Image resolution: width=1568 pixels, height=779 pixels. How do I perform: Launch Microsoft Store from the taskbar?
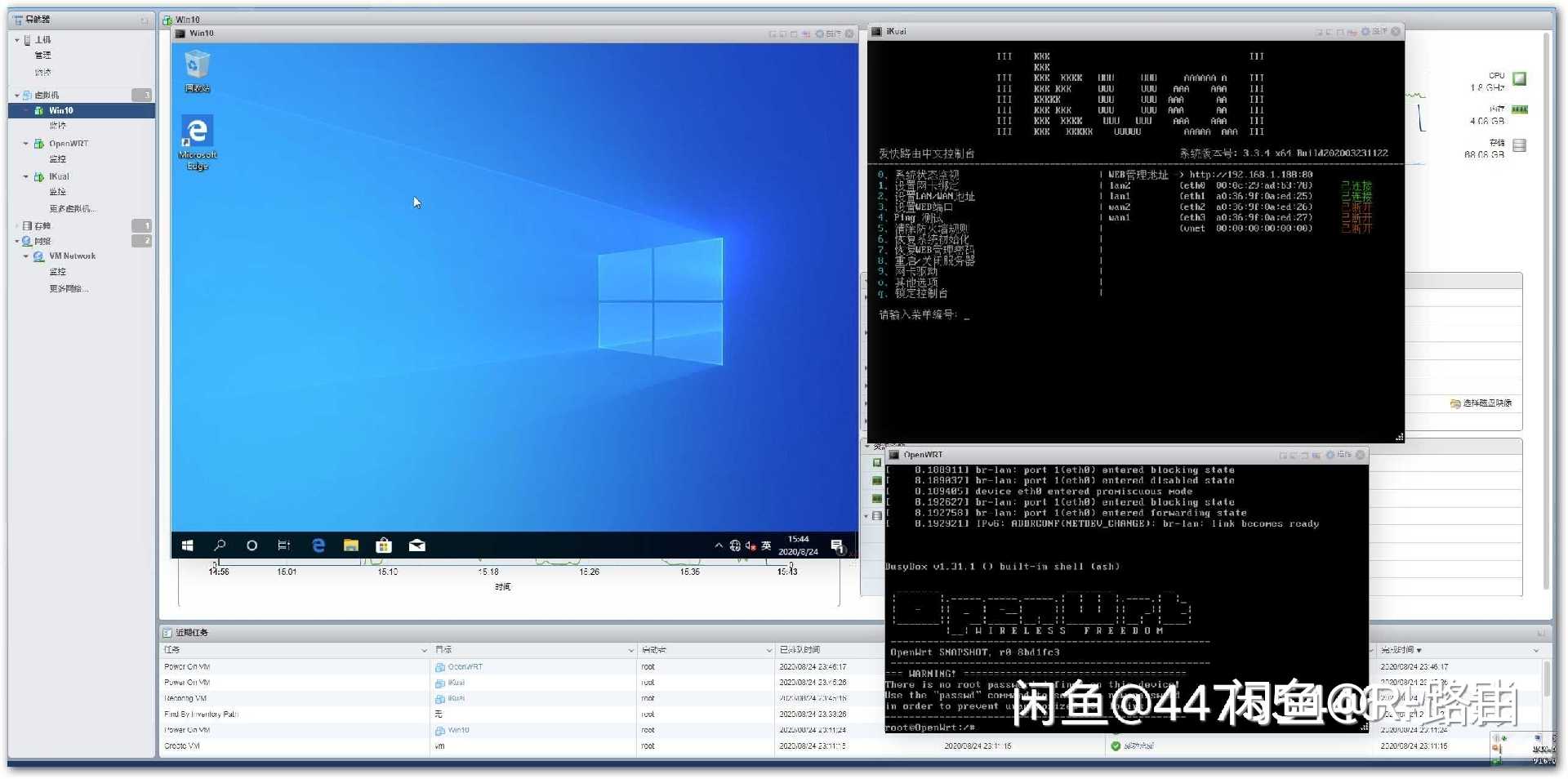[384, 545]
